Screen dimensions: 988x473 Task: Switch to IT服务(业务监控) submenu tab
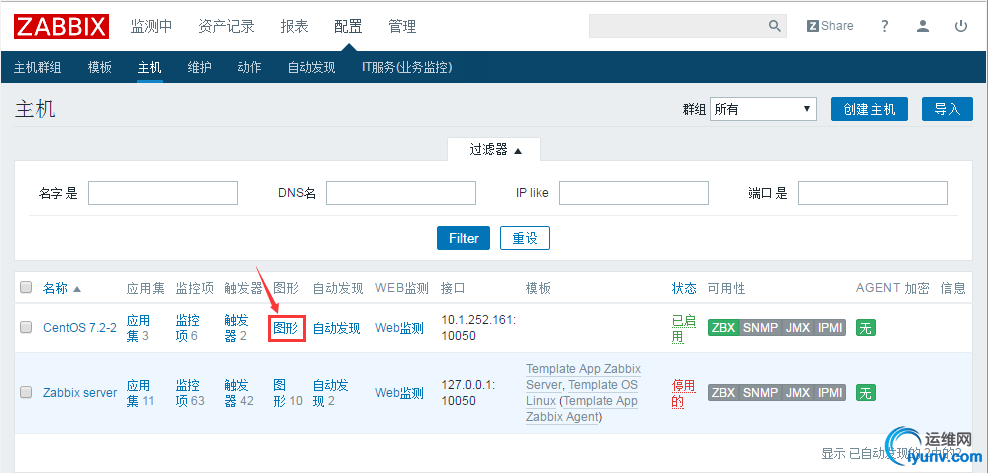407,67
